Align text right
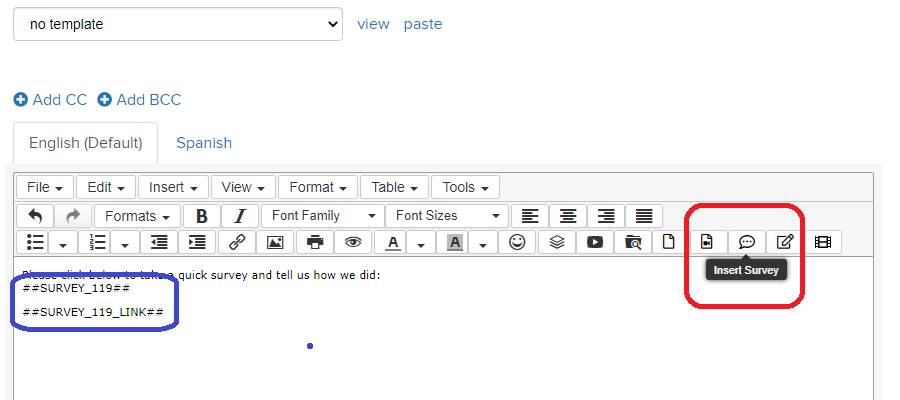Viewport: 900px width, 400px height. (606, 216)
